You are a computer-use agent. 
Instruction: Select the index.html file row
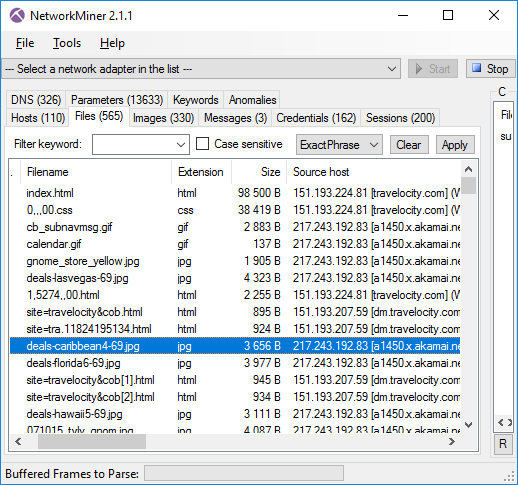235,193
